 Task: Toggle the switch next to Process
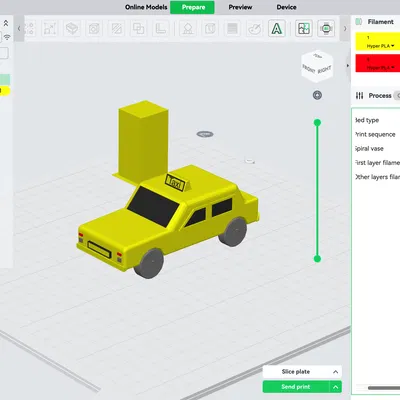(x=397, y=96)
